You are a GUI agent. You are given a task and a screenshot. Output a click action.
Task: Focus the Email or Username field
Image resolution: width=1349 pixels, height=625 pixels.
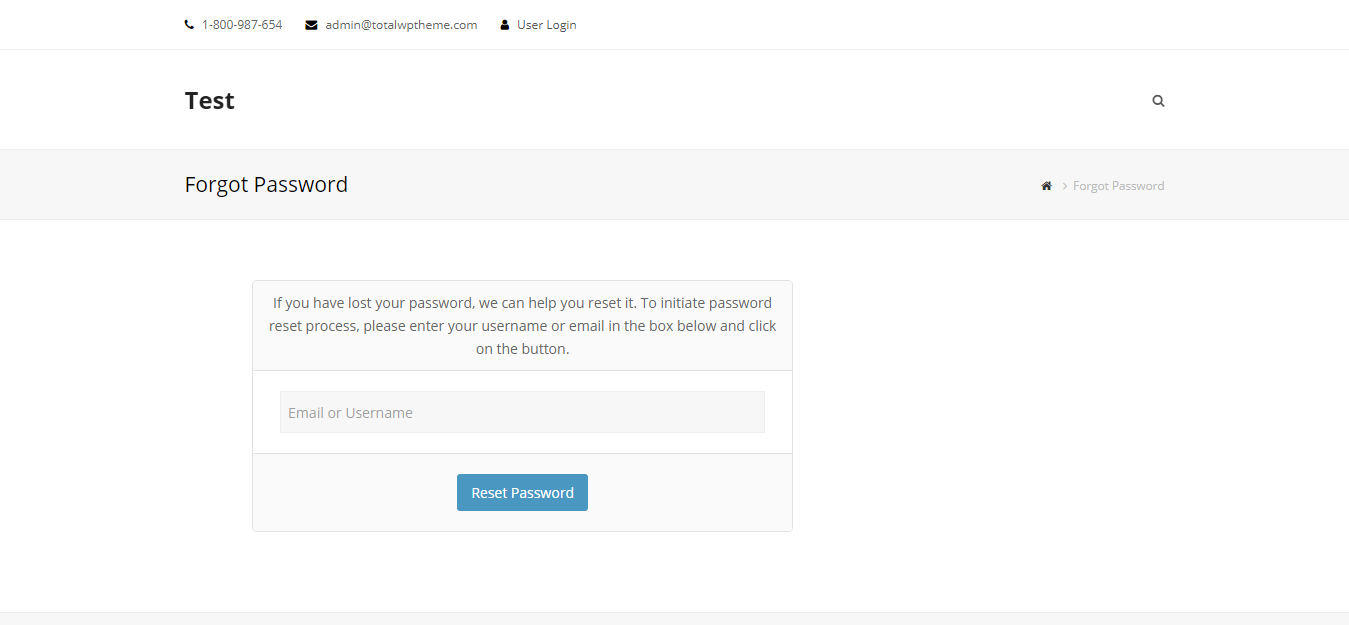pos(522,412)
